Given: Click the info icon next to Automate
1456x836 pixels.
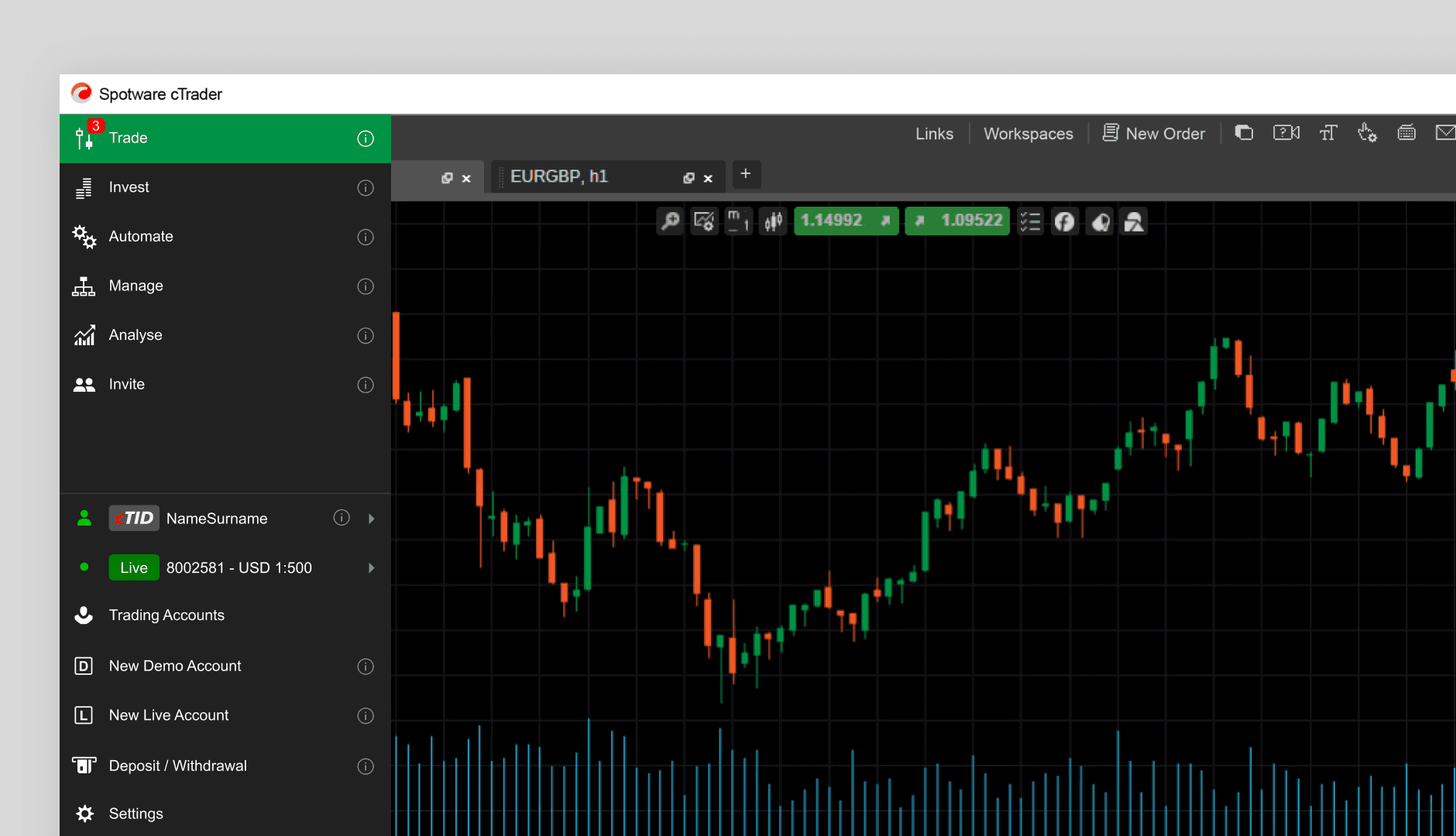Looking at the screenshot, I should click(366, 237).
